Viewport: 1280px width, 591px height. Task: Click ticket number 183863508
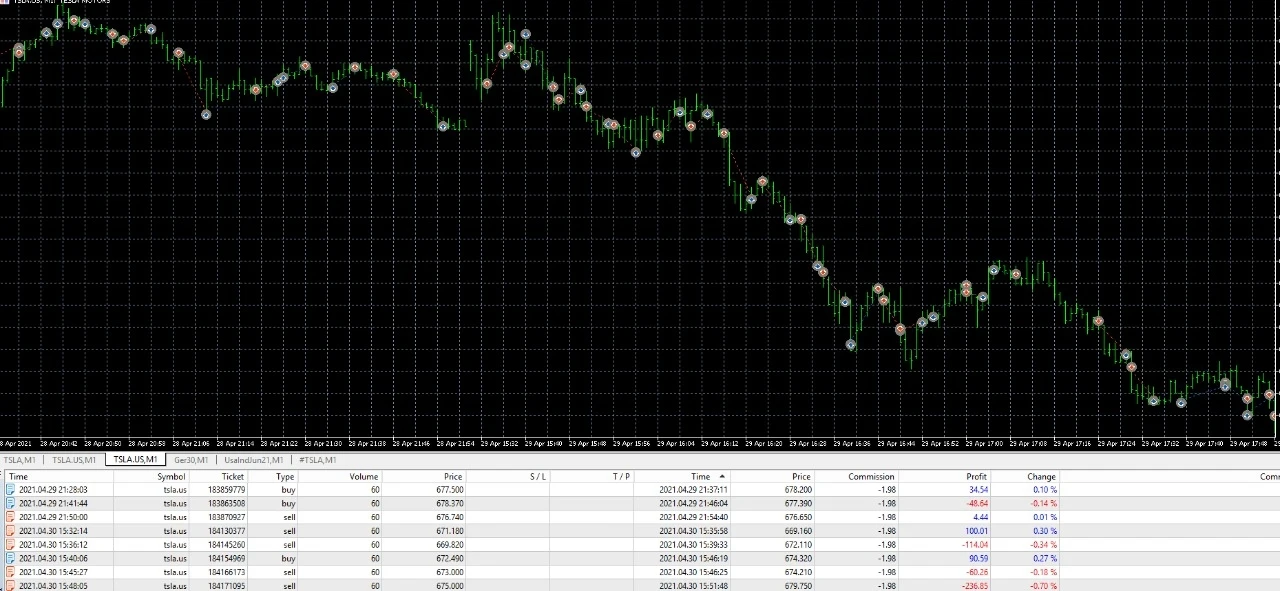(226, 504)
